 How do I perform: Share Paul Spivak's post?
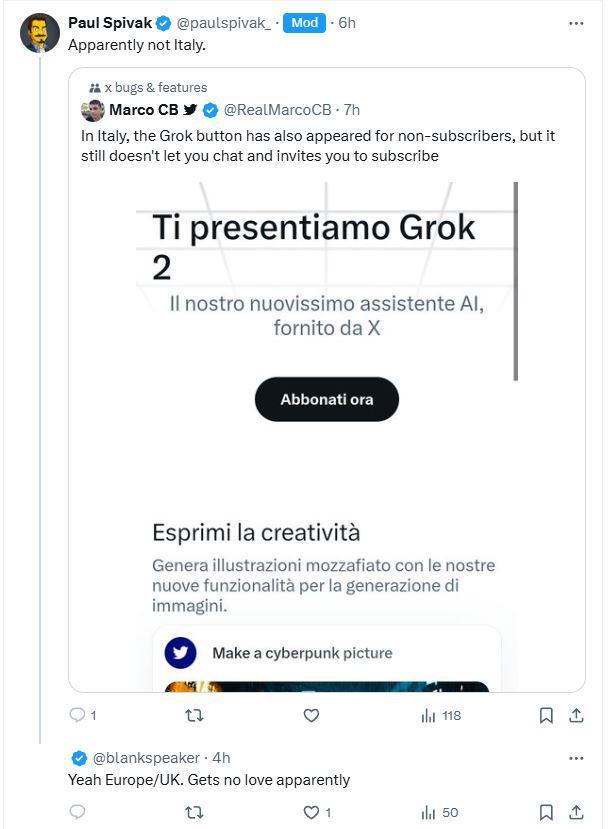click(576, 715)
